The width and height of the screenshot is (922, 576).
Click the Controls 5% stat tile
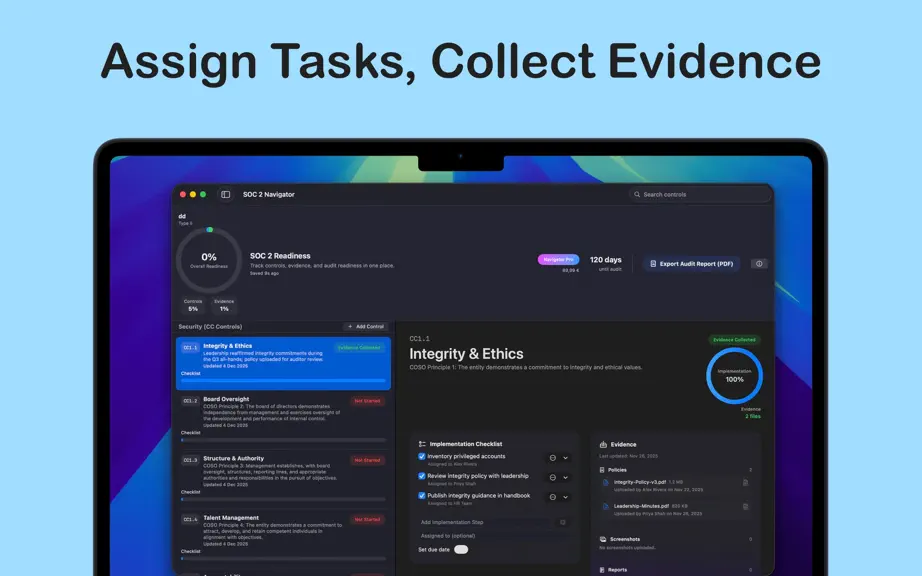[x=193, y=306]
